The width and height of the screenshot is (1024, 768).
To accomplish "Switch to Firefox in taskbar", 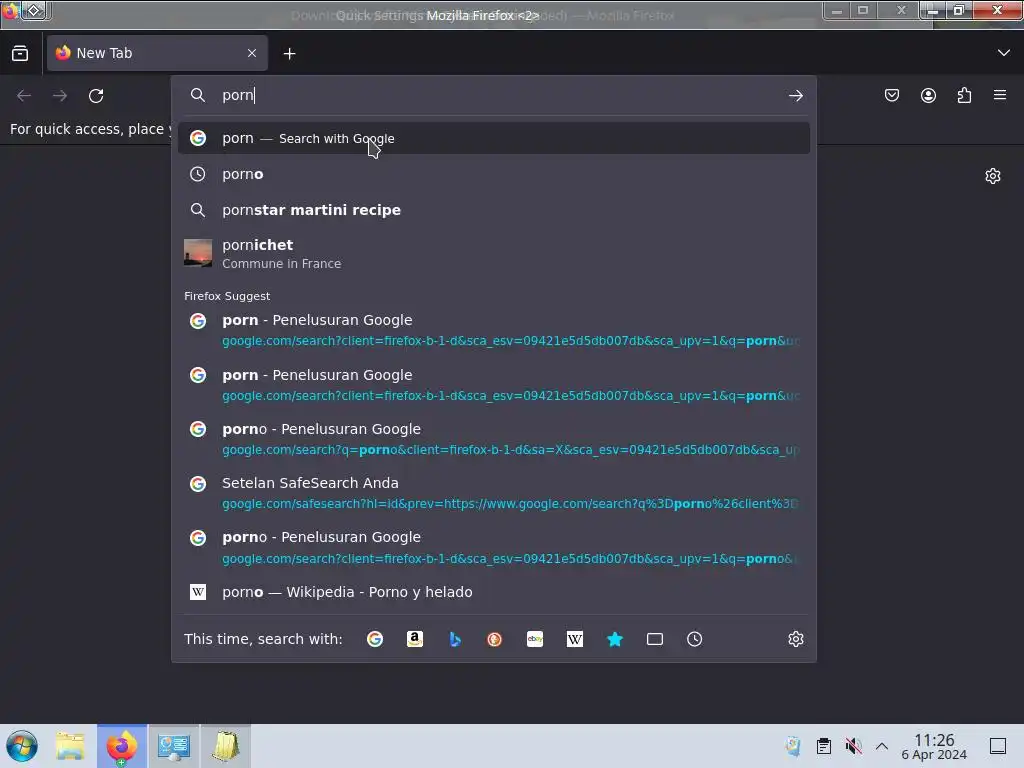I will click(x=122, y=746).
